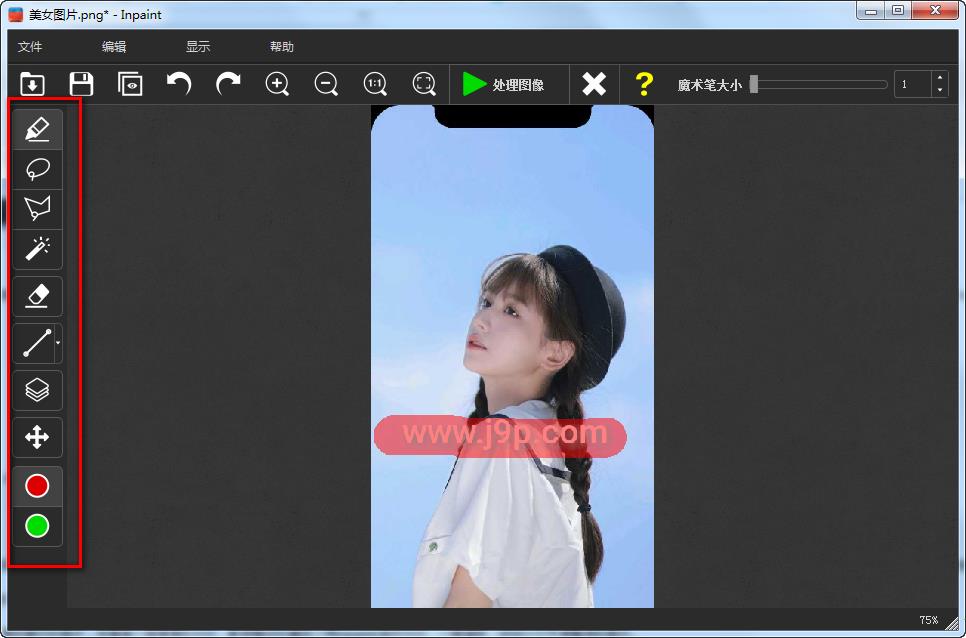Click the 魔术笔大小 slider handle
This screenshot has height=638, width=966.
click(754, 85)
